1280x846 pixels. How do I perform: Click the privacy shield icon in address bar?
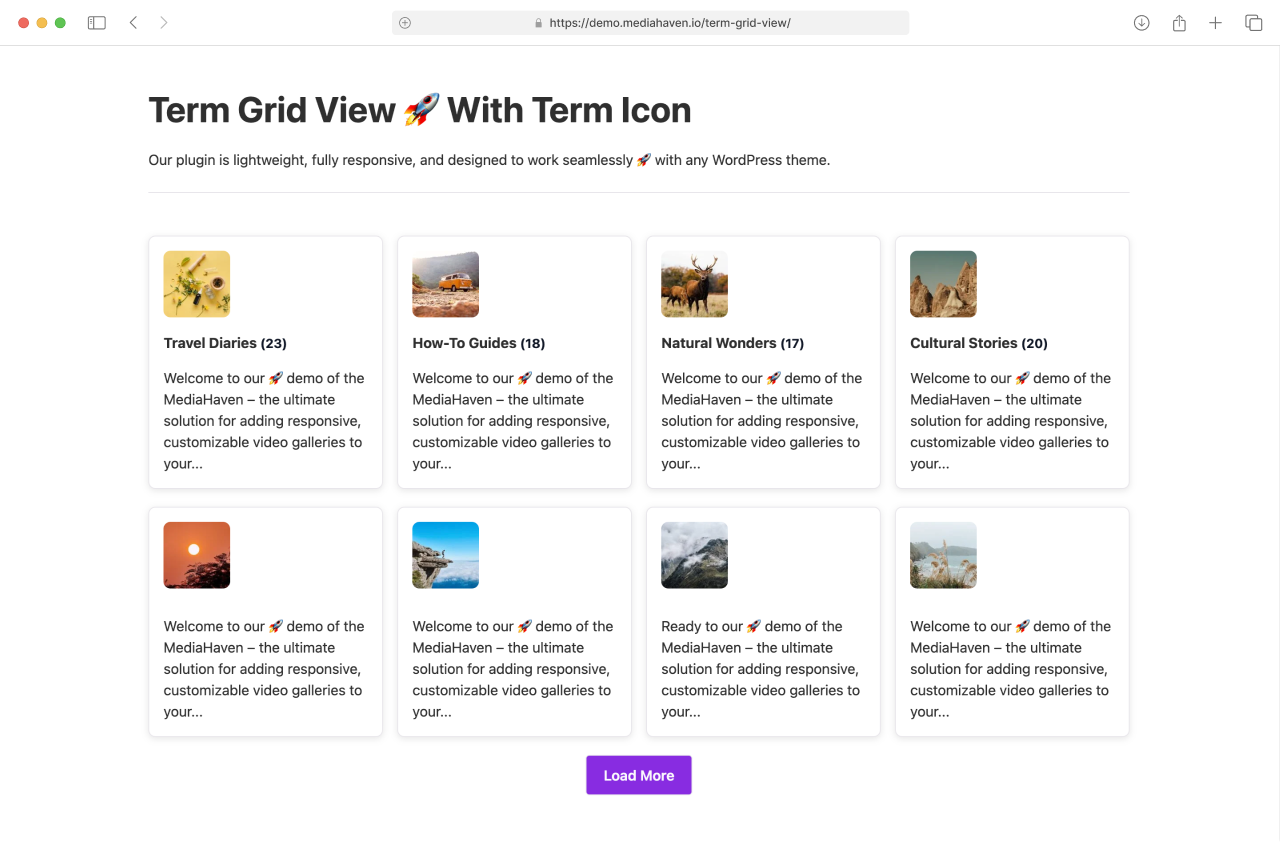tap(405, 23)
